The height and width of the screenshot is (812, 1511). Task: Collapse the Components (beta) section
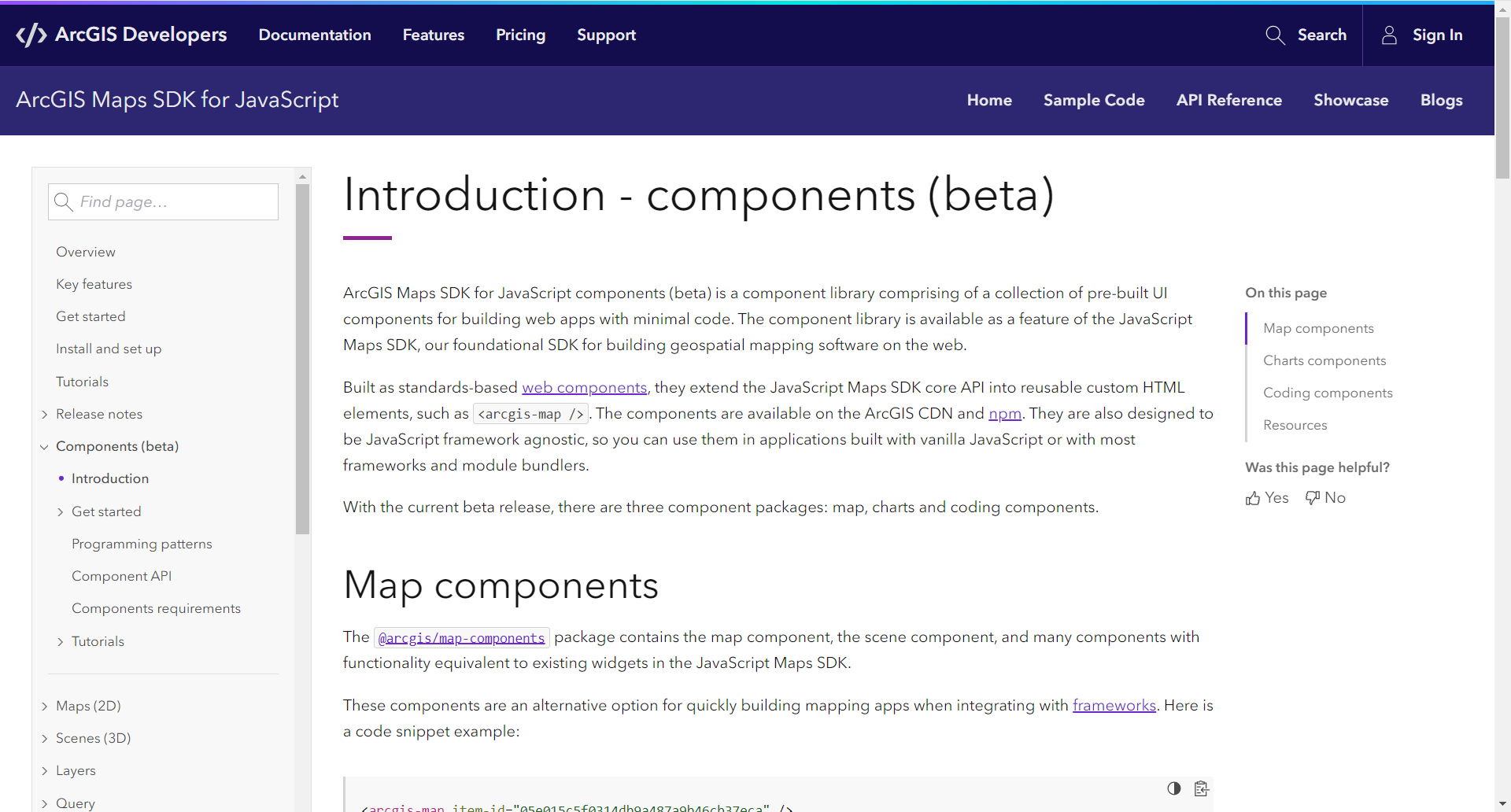44,446
